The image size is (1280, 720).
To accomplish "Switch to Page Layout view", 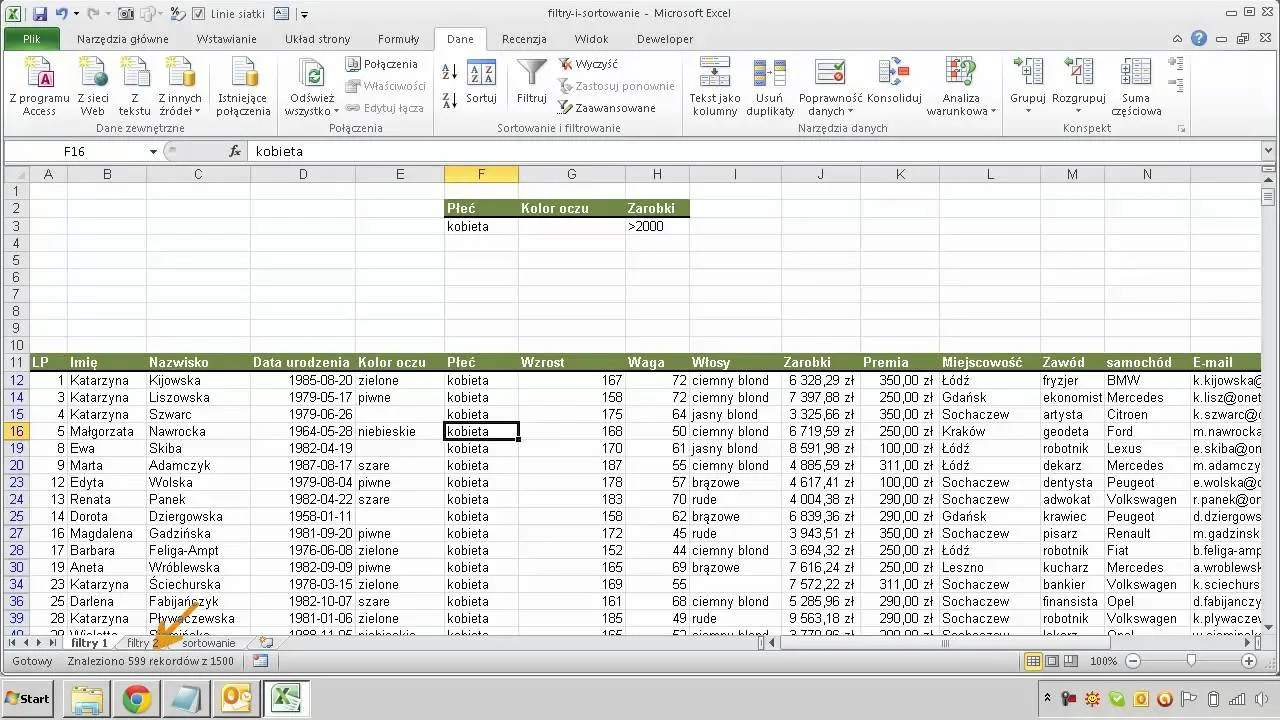I will 1052,661.
